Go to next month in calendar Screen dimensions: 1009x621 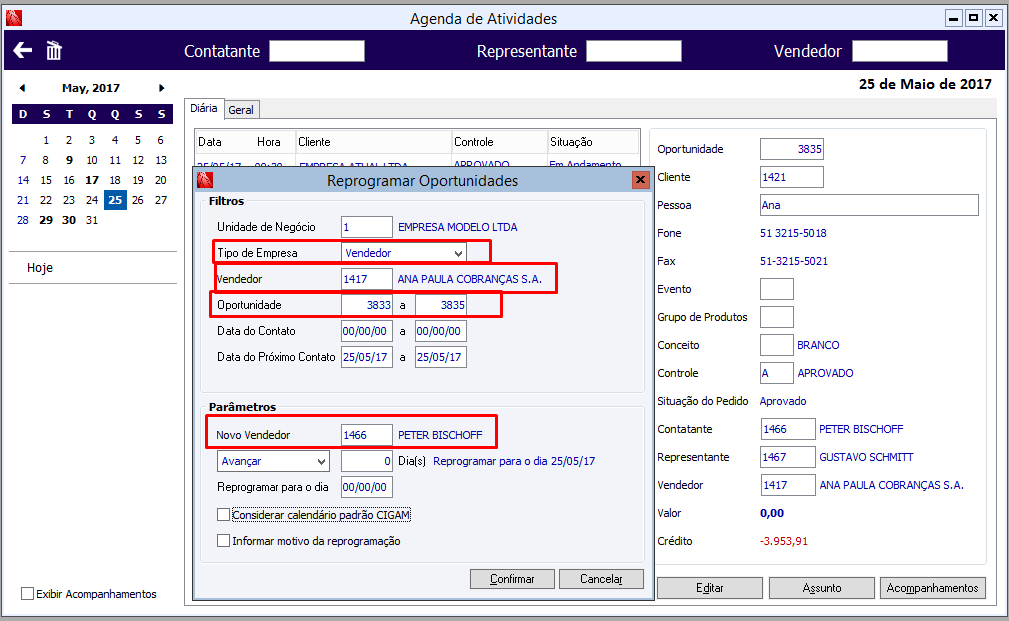coord(162,88)
